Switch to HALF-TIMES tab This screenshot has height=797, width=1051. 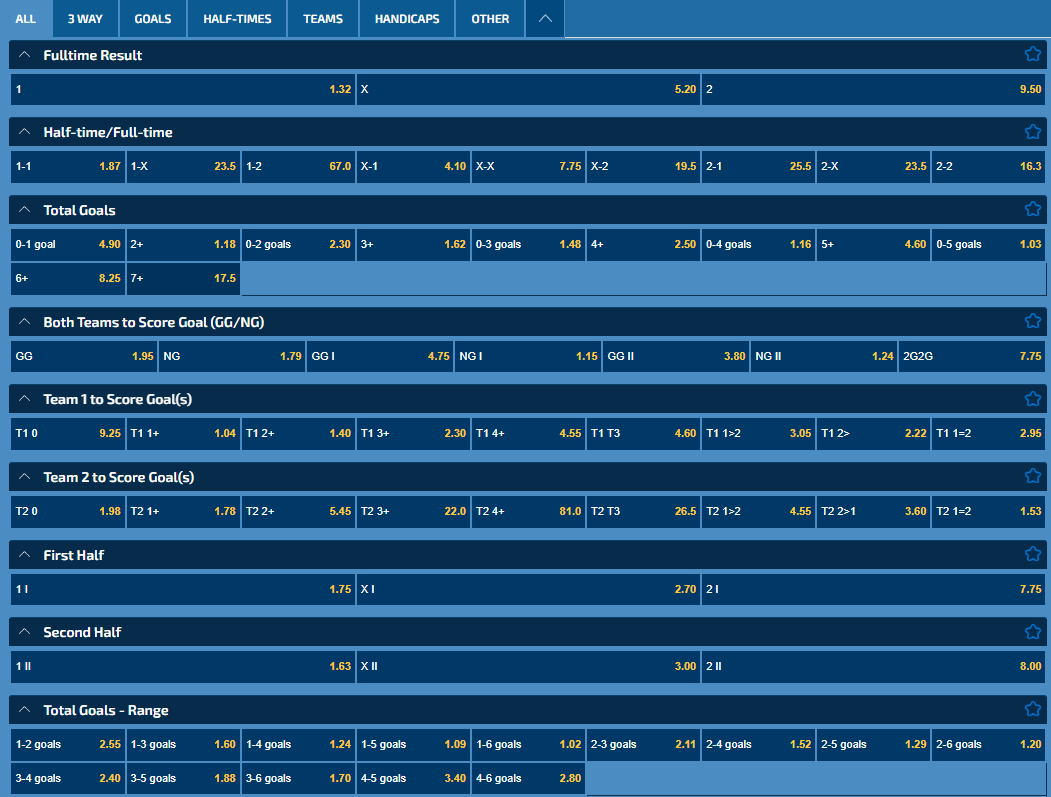[237, 19]
